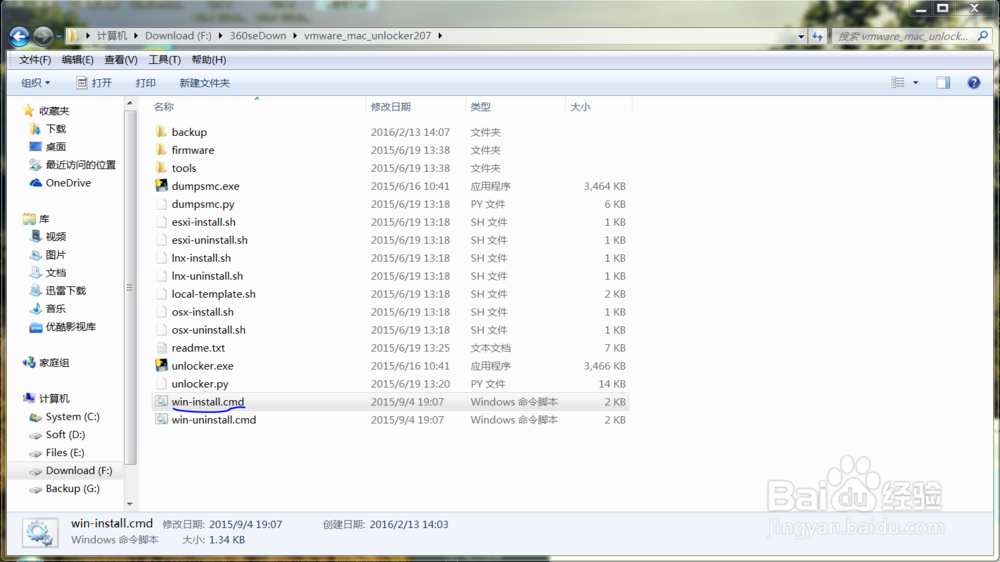The image size is (1000, 562).
Task: Click 360seDown in the address path
Action: pyautogui.click(x=258, y=36)
